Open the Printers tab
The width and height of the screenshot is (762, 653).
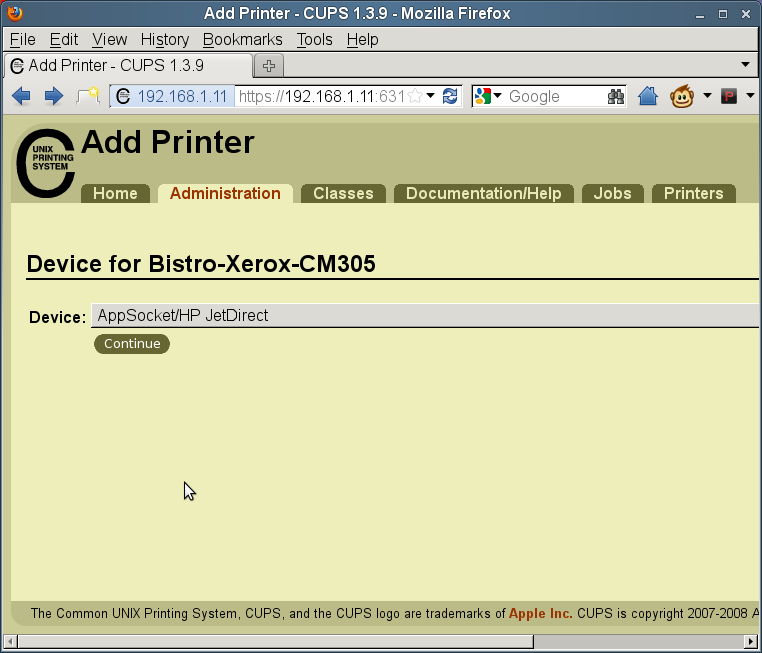693,193
